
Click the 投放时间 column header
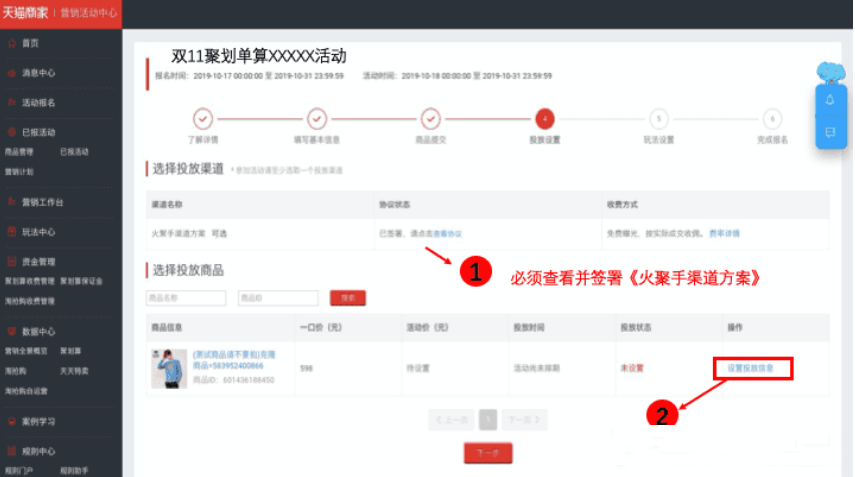click(529, 328)
